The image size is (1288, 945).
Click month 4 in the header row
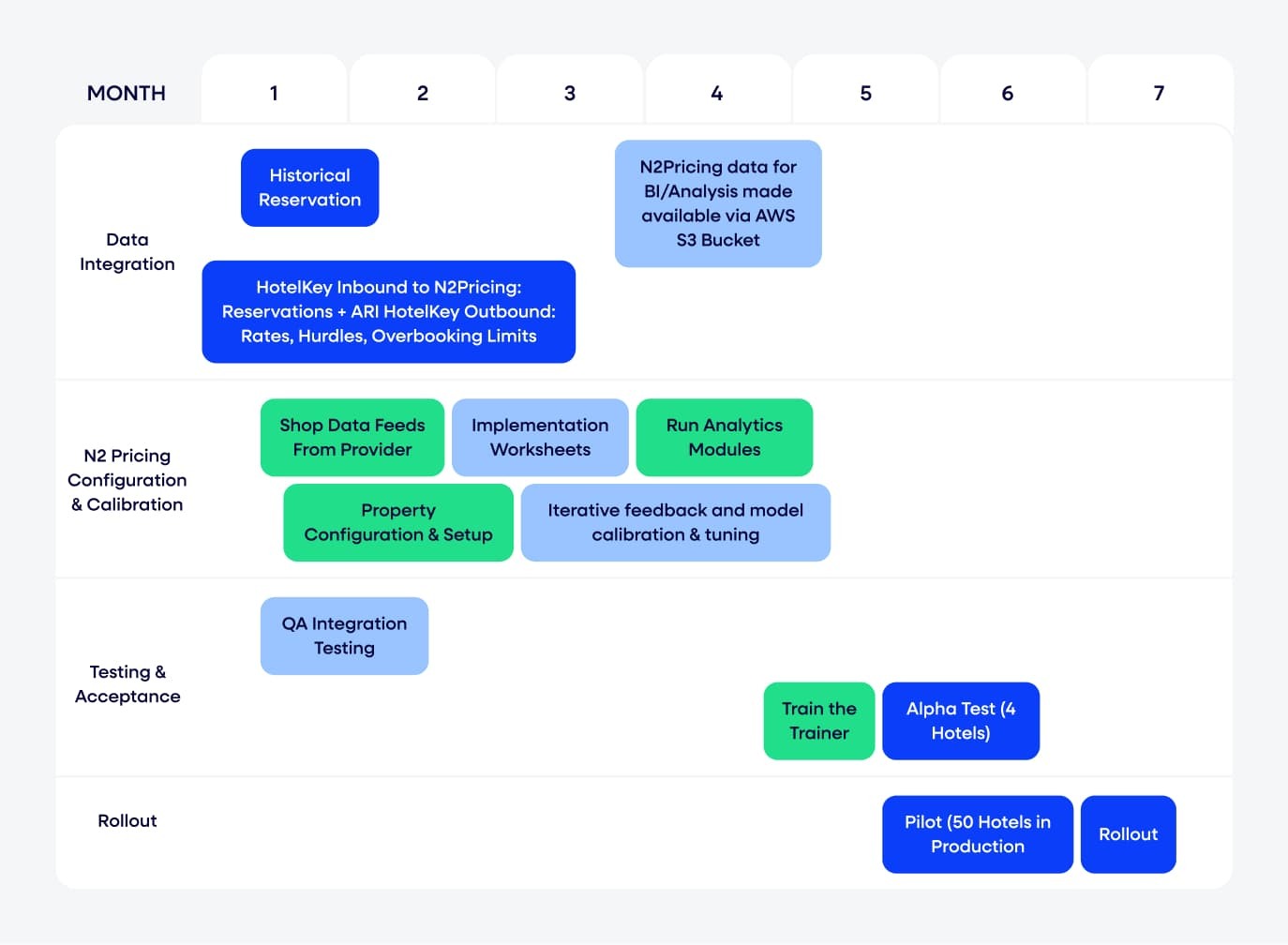tap(717, 93)
